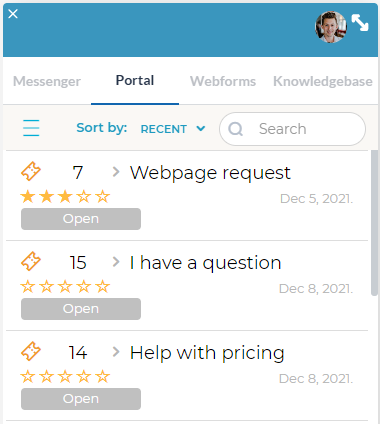Click the search magnifier icon
380x424 pixels.
(236, 129)
